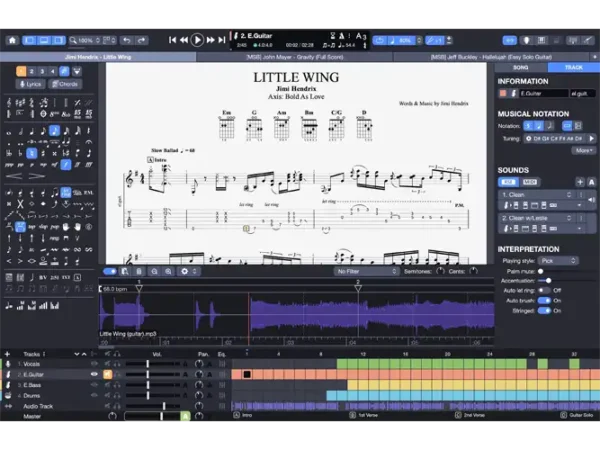Viewport: 600px width, 450px height.
Task: Switch to the Jeff Buckley - Hallelujah file tab
Action: click(x=491, y=57)
